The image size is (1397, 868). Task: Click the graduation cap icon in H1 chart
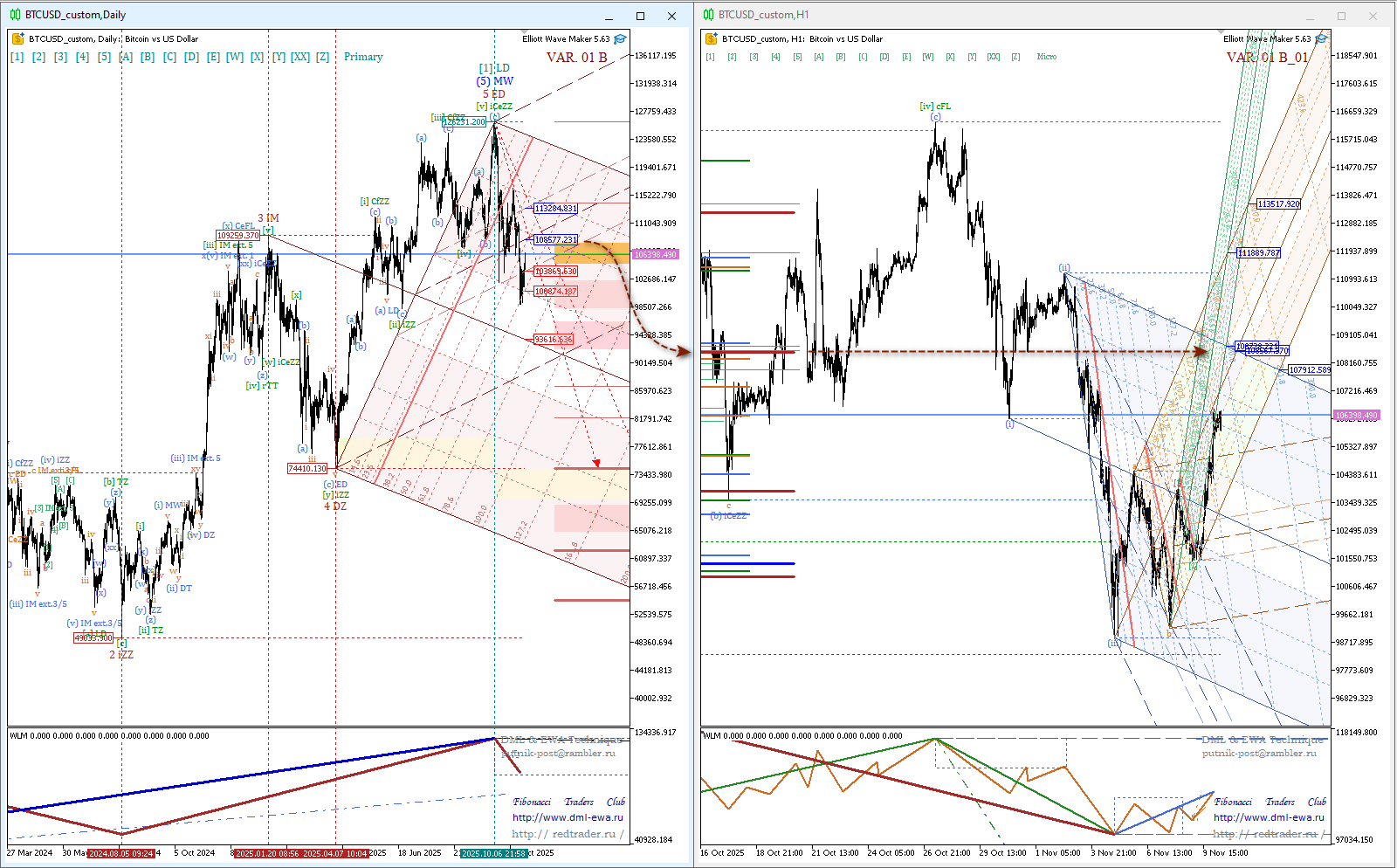click(x=1321, y=39)
